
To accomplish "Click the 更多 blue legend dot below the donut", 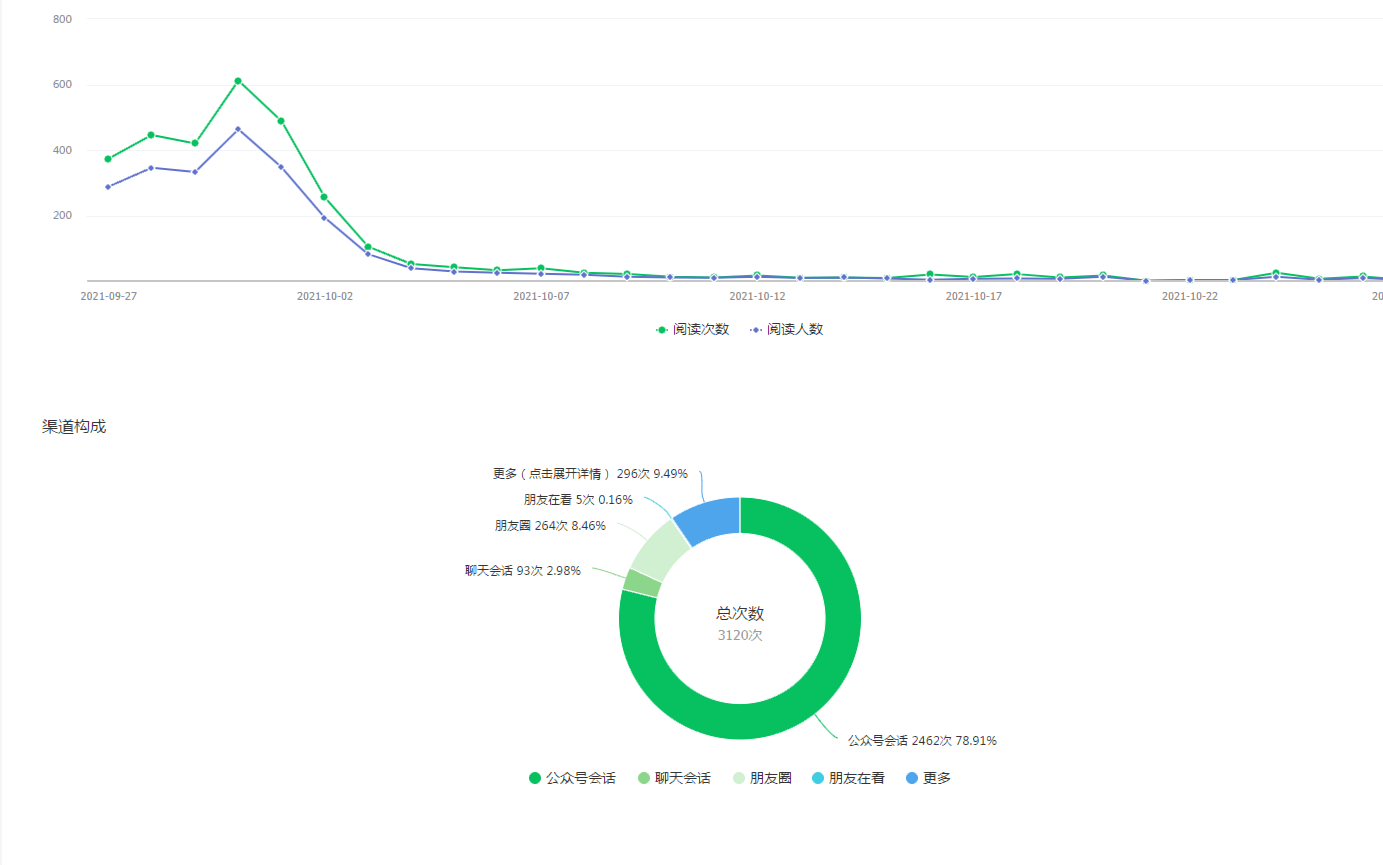I will 911,778.
